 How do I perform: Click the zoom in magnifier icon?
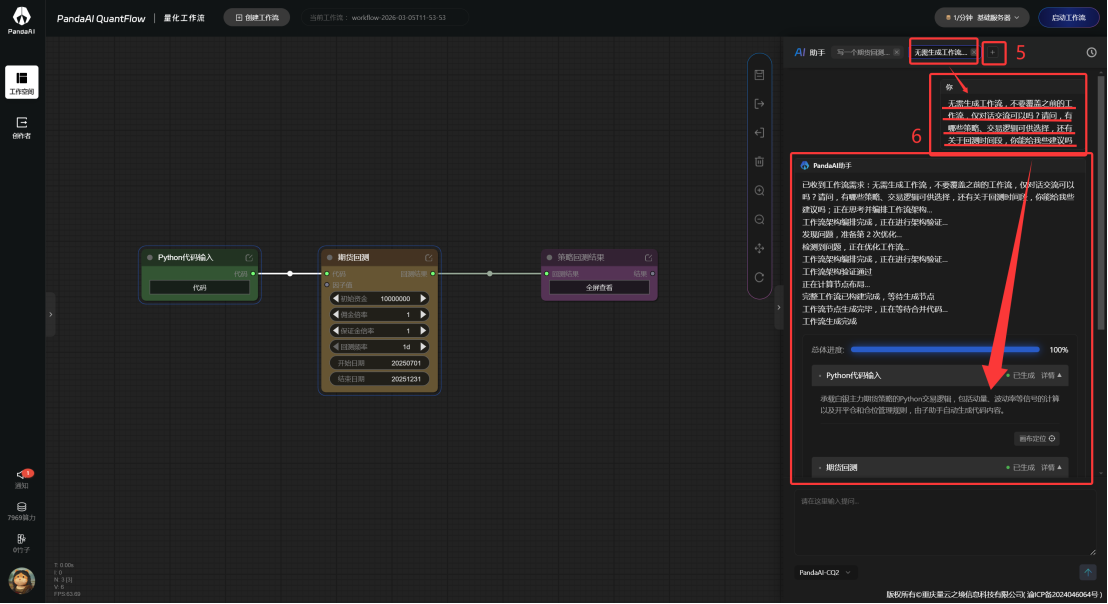point(759,191)
